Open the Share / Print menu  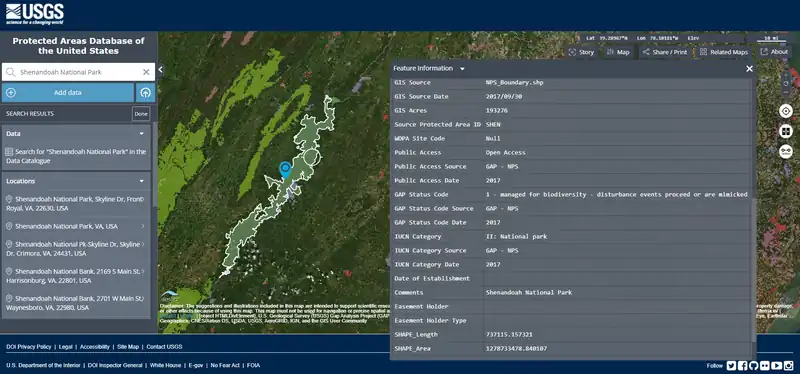(665, 52)
